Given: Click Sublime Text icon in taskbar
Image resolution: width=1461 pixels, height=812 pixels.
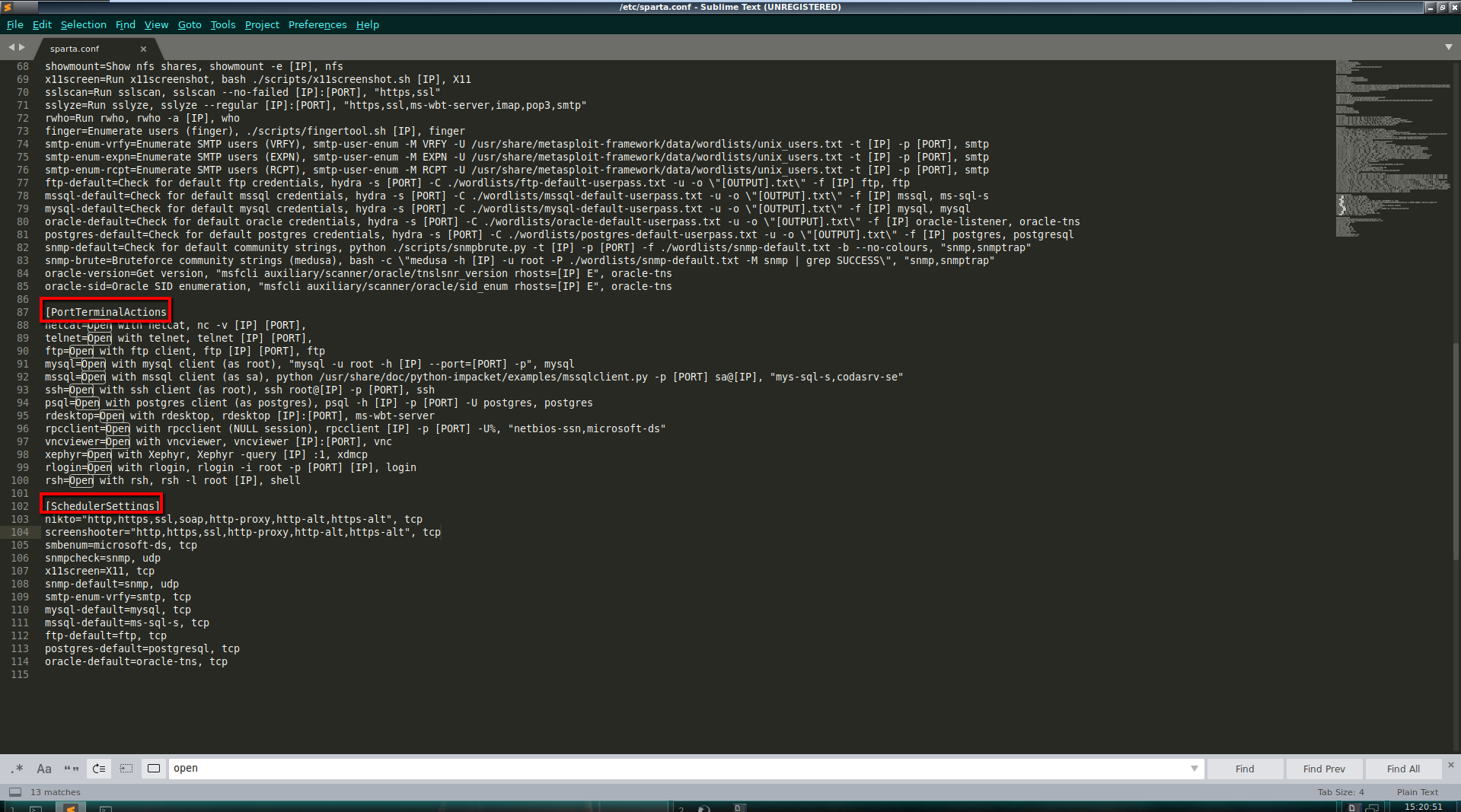Looking at the screenshot, I should pyautogui.click(x=70, y=807).
